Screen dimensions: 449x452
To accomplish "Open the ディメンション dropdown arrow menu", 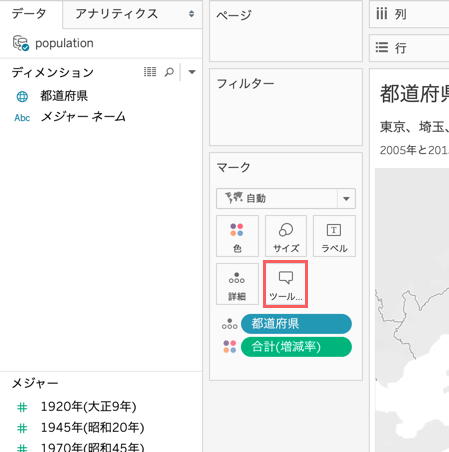I will (x=192, y=72).
